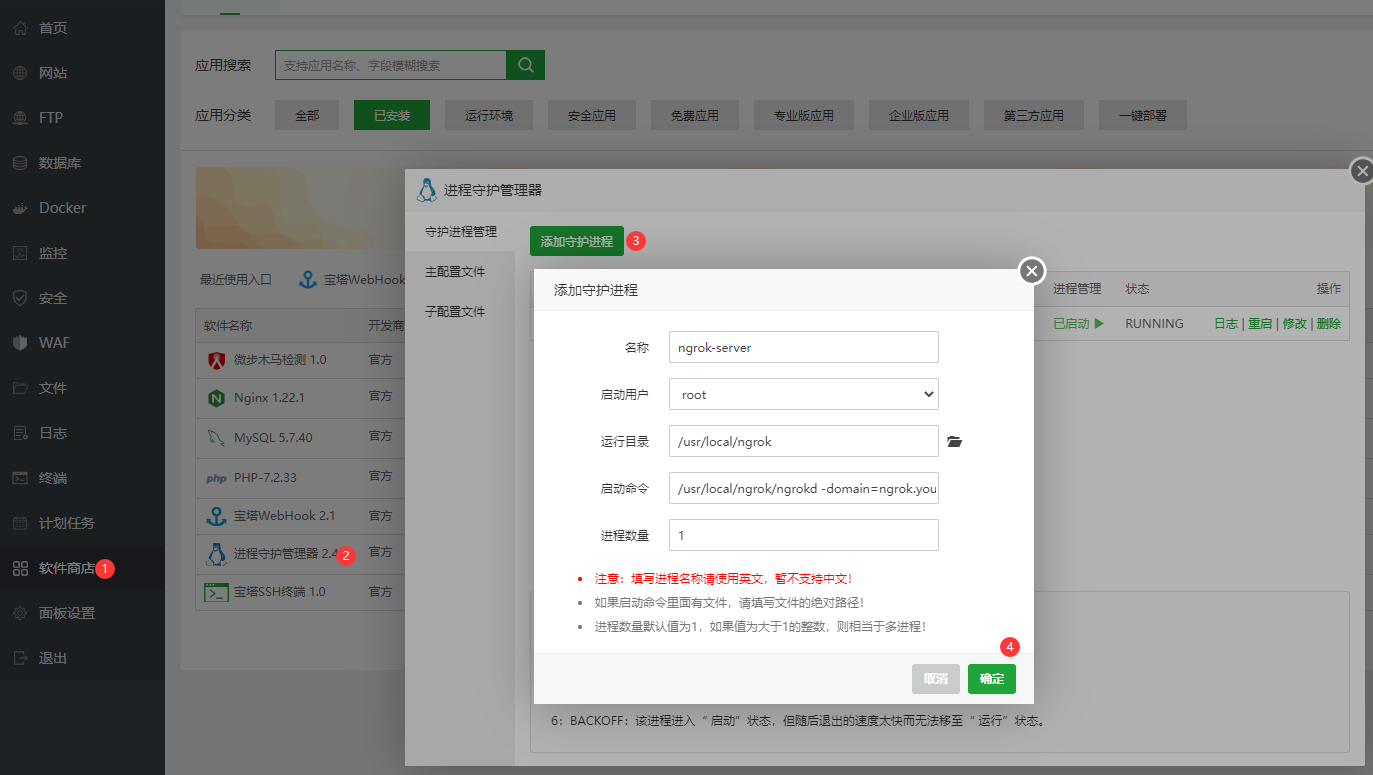
Task: Click the search magnifier icon button
Action: pos(525,65)
